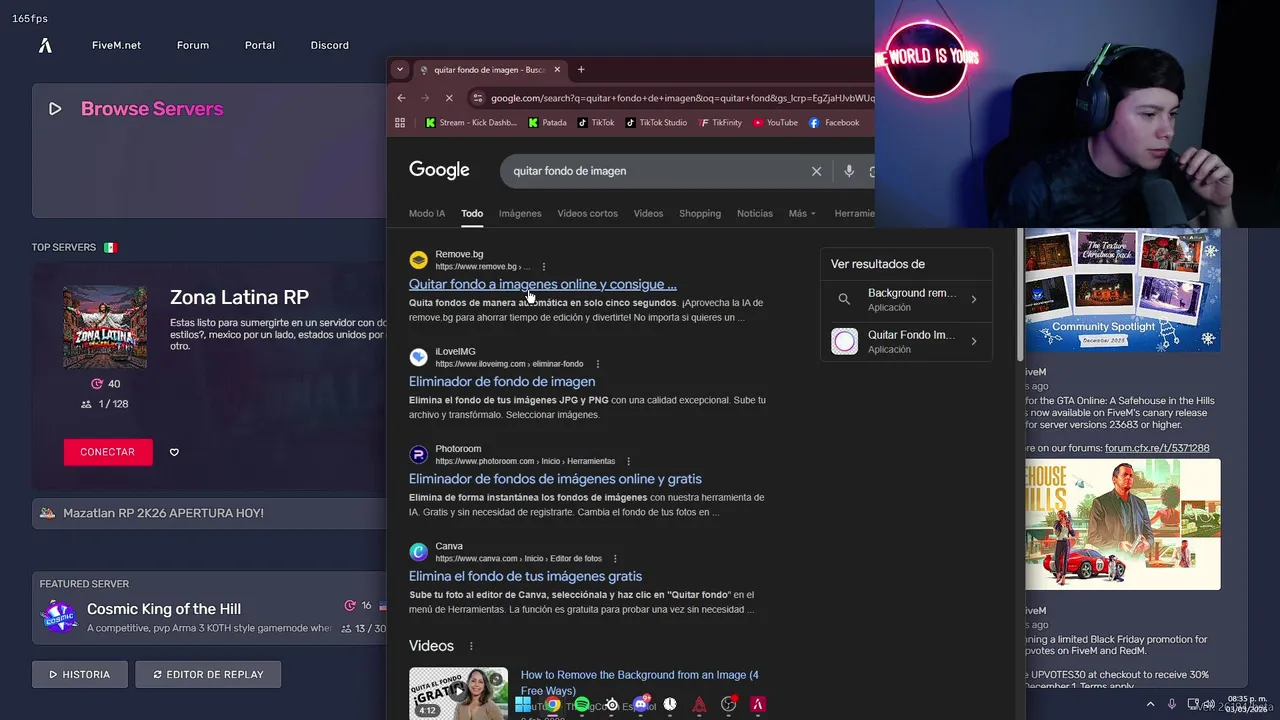
Task: Expand Quitar Fondo Im... application result chevron
Action: pos(974,341)
